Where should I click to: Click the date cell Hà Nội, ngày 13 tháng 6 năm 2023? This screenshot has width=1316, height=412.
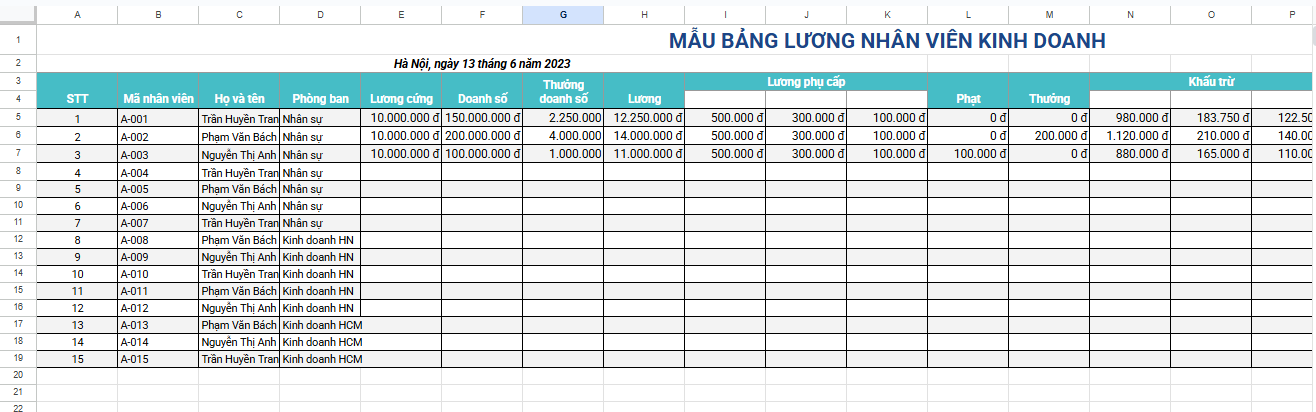point(483,64)
